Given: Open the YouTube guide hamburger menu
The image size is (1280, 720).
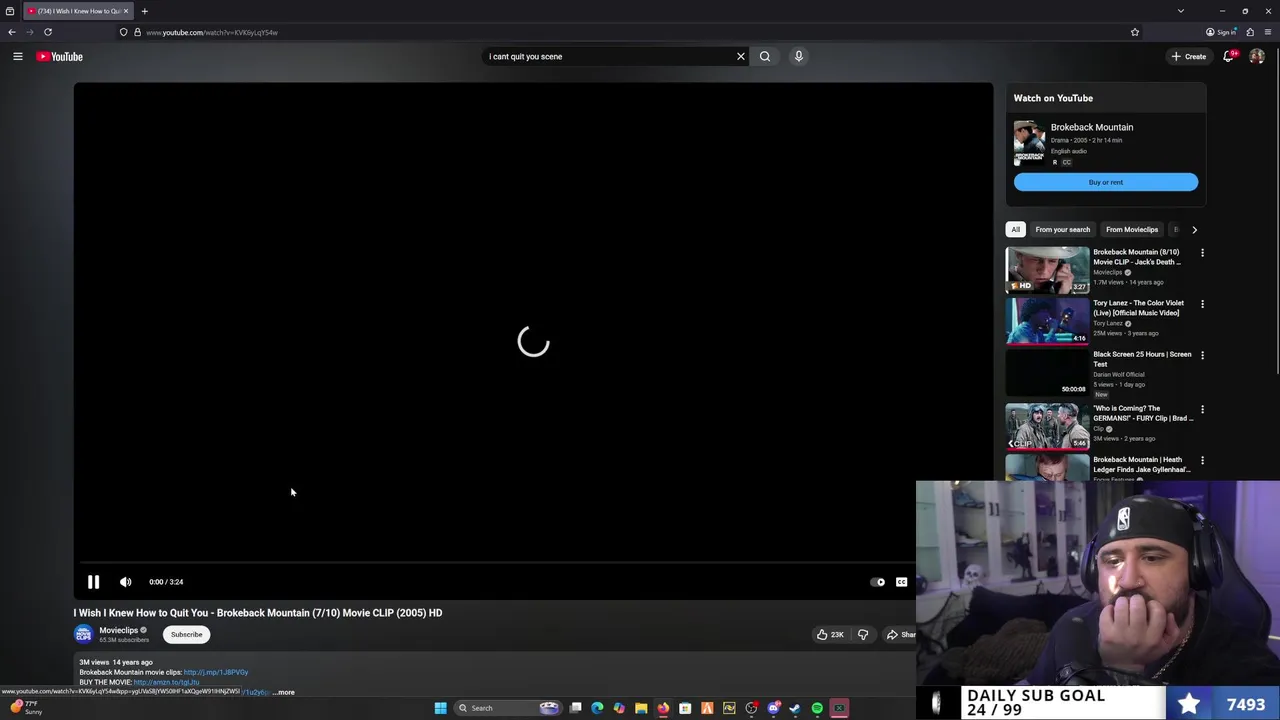Looking at the screenshot, I should click(17, 57).
